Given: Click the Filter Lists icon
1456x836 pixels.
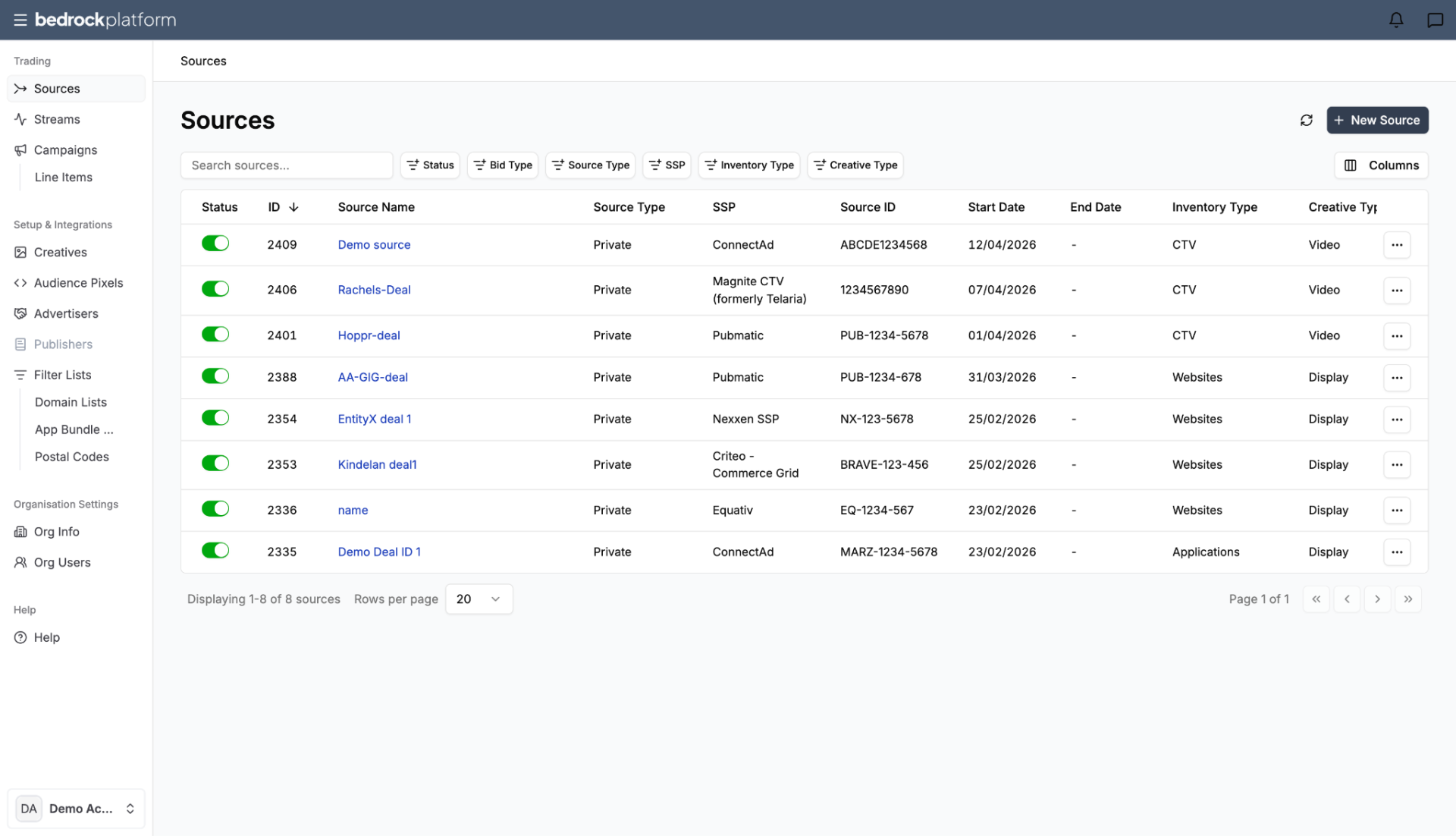Looking at the screenshot, I should [x=20, y=375].
